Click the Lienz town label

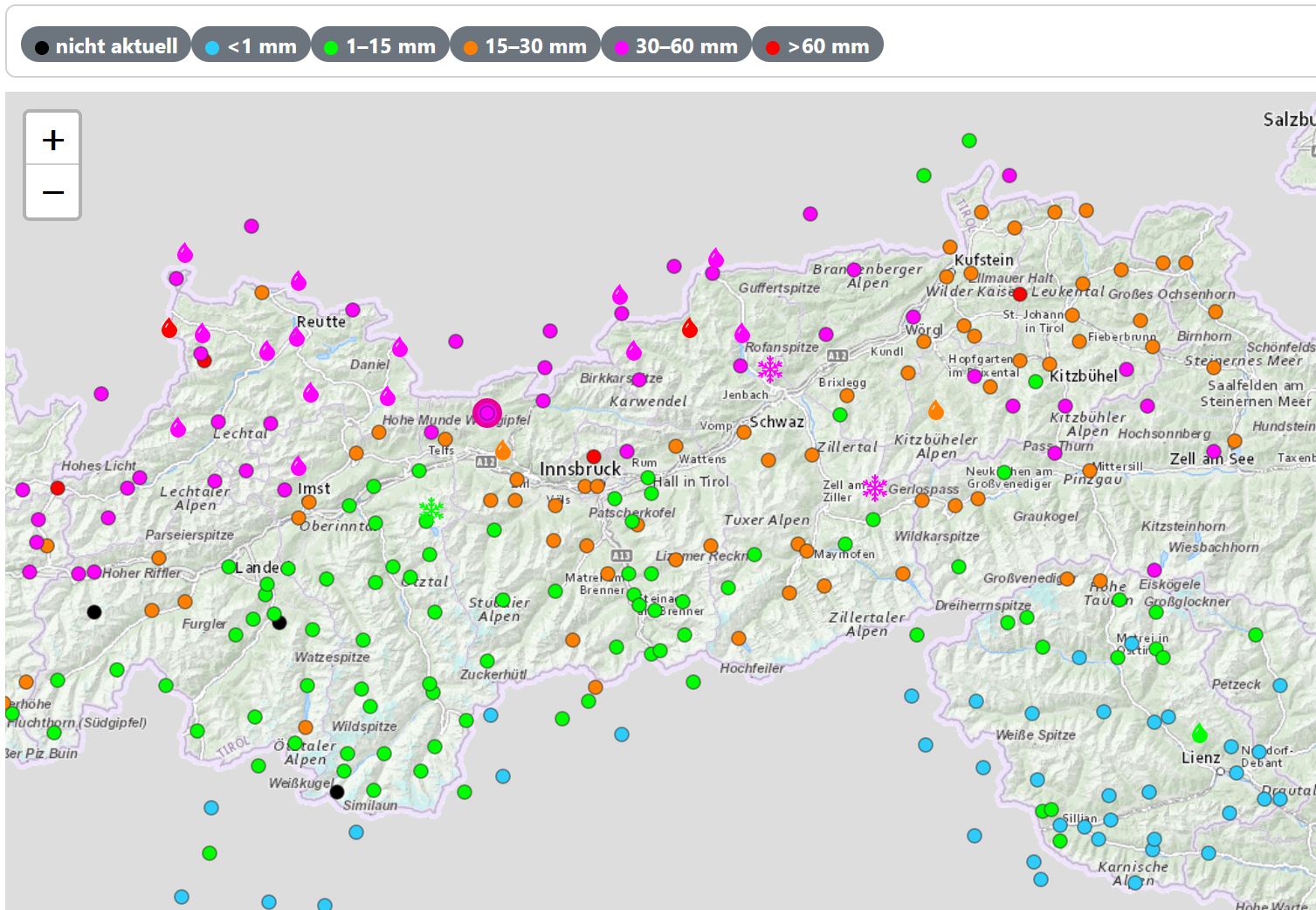click(x=1201, y=757)
